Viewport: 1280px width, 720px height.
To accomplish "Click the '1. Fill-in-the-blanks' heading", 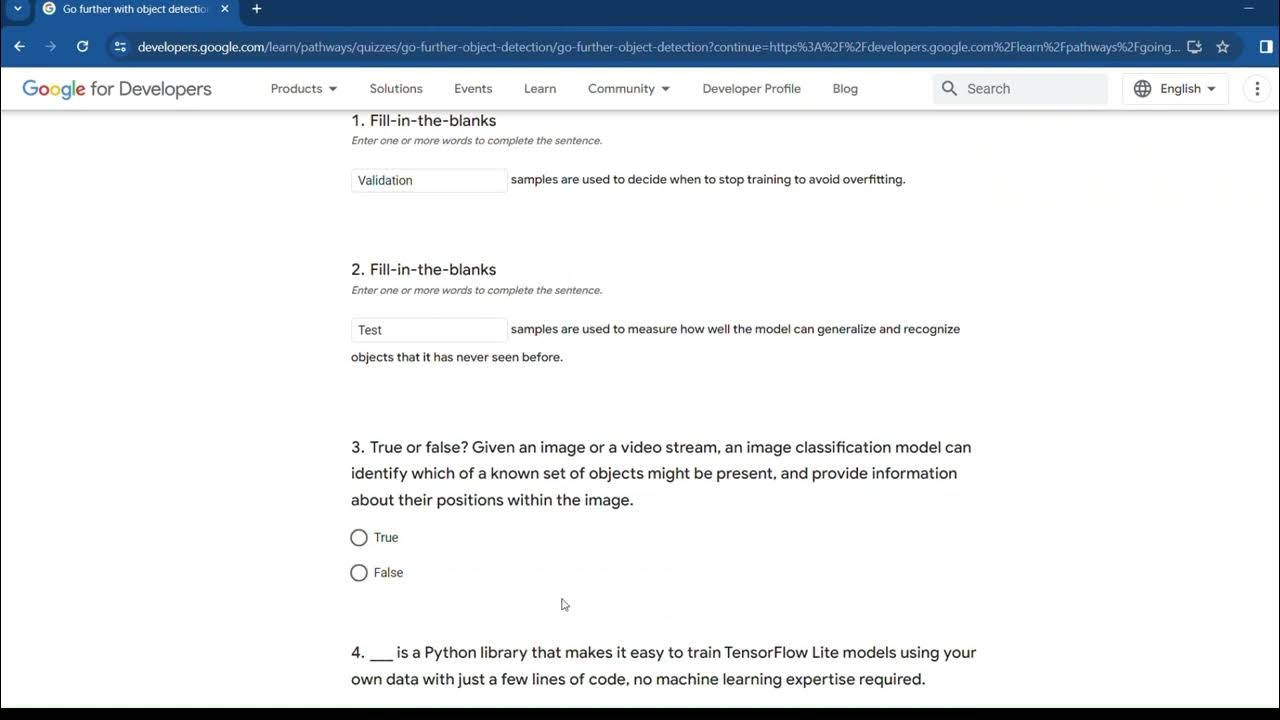I will [x=423, y=120].
